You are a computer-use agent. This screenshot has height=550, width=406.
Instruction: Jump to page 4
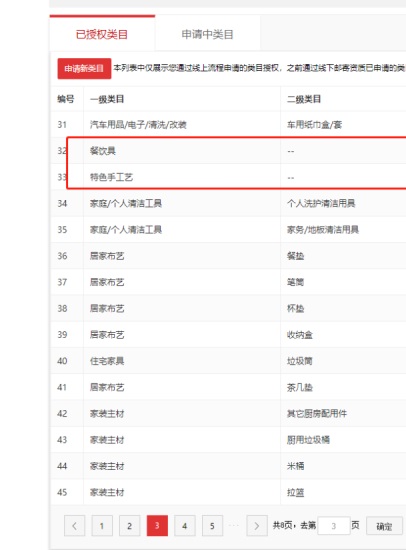tap(185, 525)
